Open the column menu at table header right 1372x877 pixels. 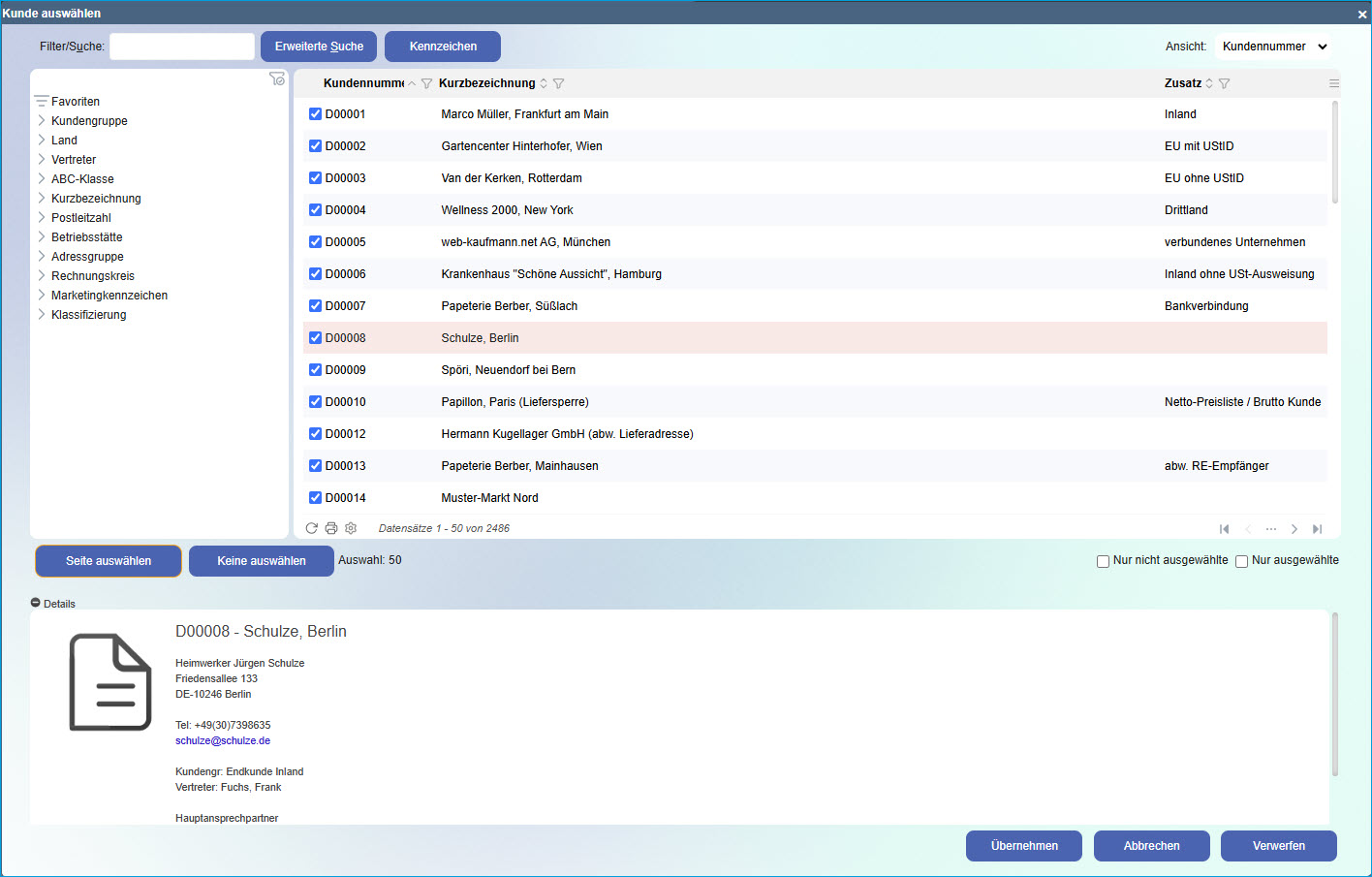coord(1334,83)
